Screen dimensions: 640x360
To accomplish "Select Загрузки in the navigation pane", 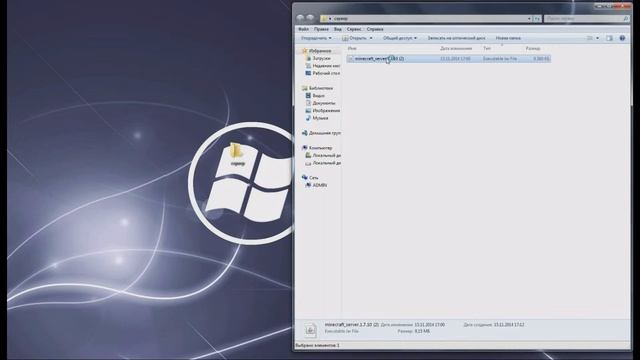I will (x=322, y=58).
